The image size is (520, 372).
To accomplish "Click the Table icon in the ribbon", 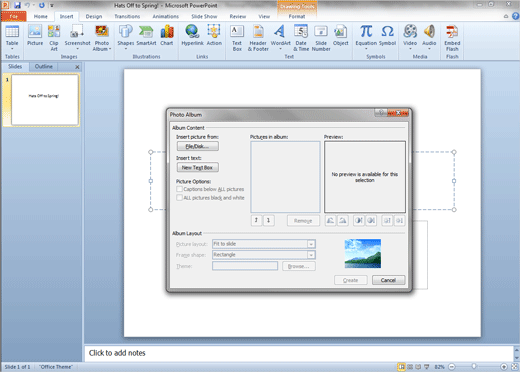I will point(12,32).
